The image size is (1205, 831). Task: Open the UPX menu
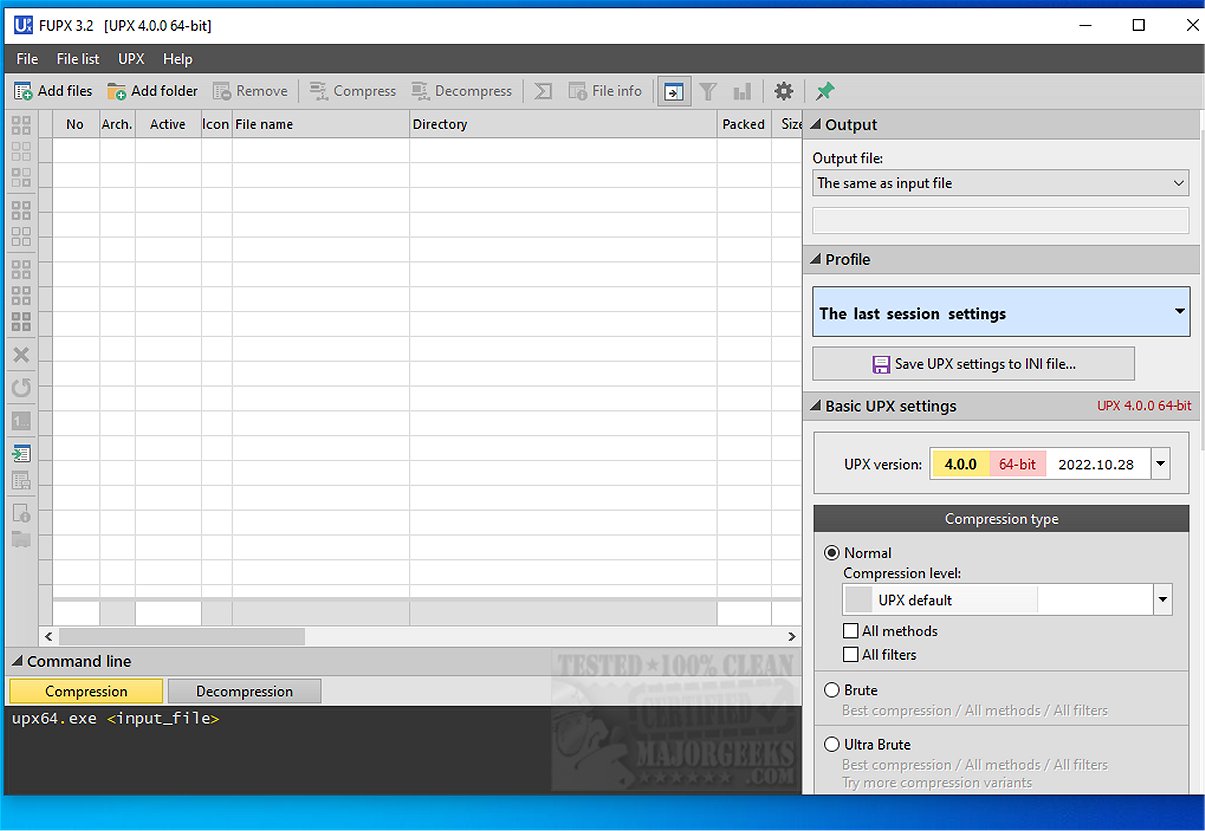(131, 59)
